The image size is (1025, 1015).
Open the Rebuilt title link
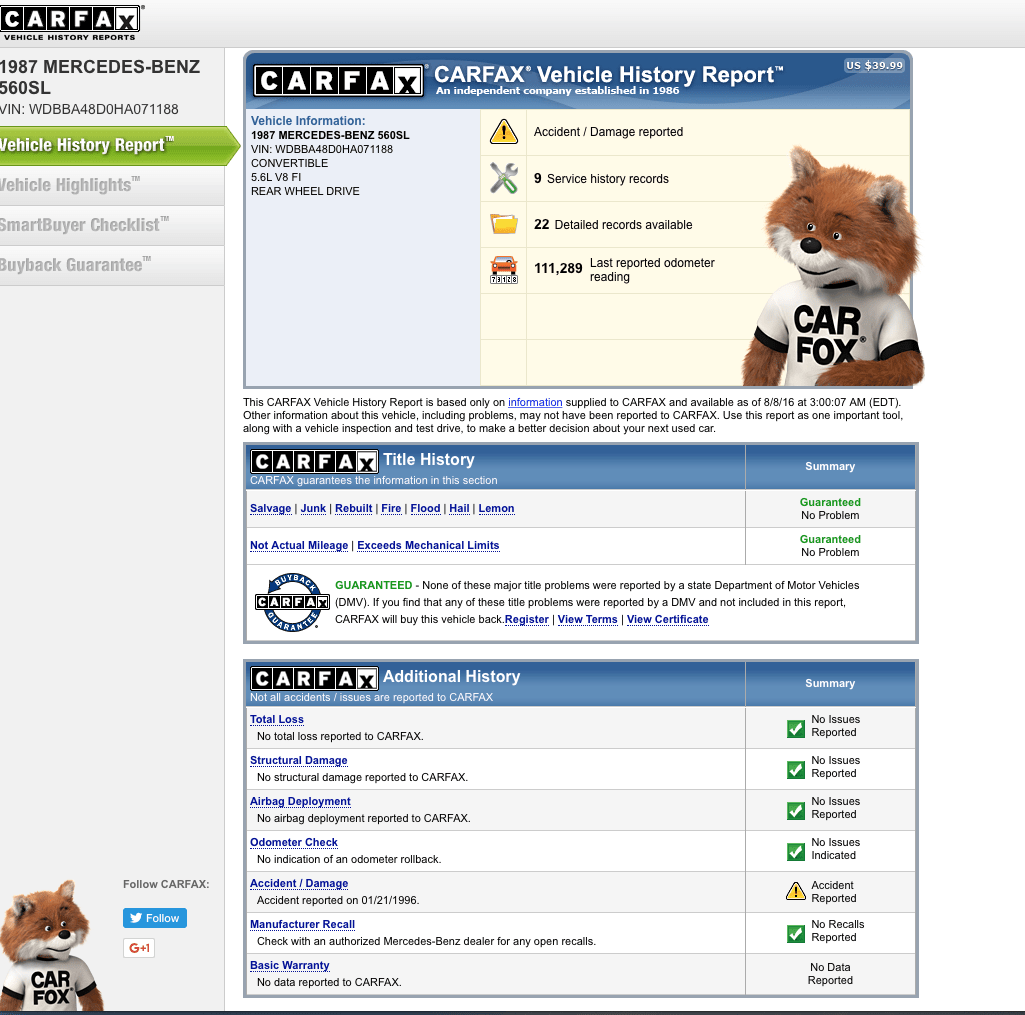click(x=354, y=508)
